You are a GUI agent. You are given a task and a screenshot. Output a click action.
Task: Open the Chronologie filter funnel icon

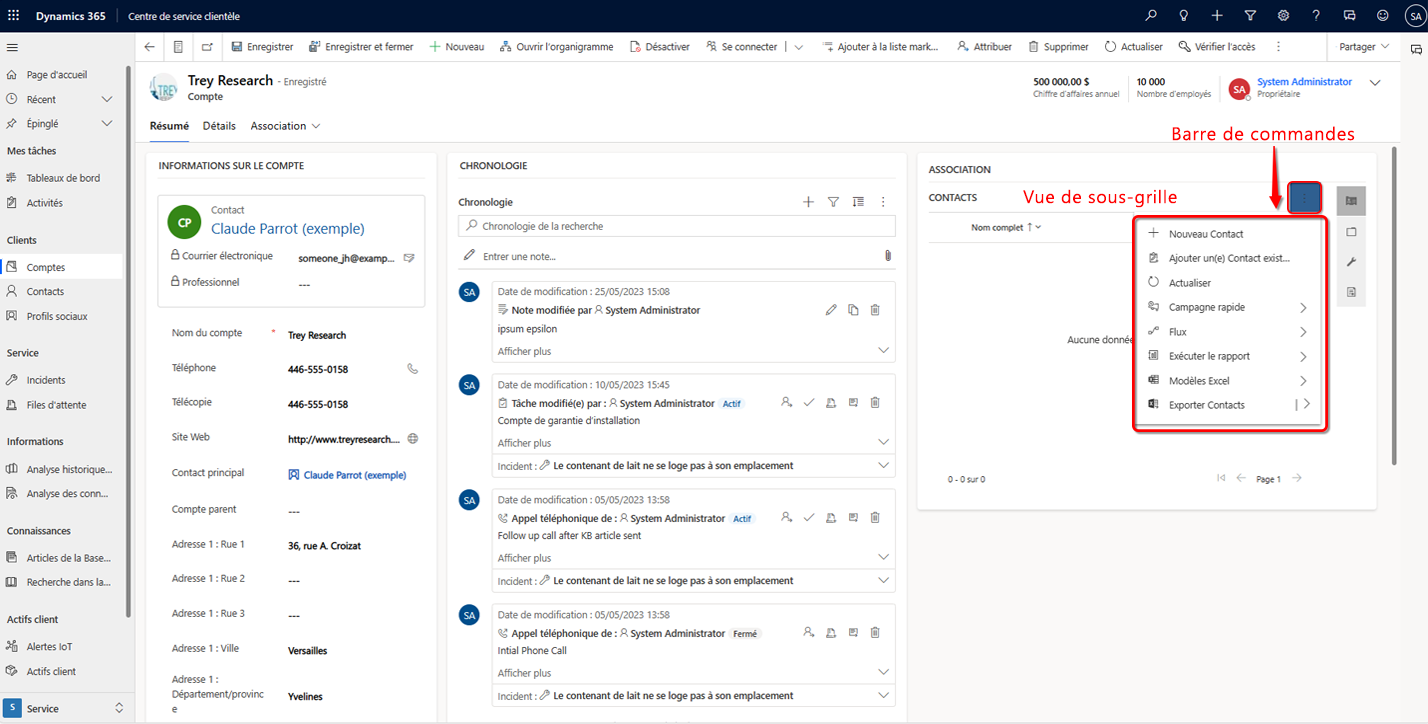tap(833, 202)
